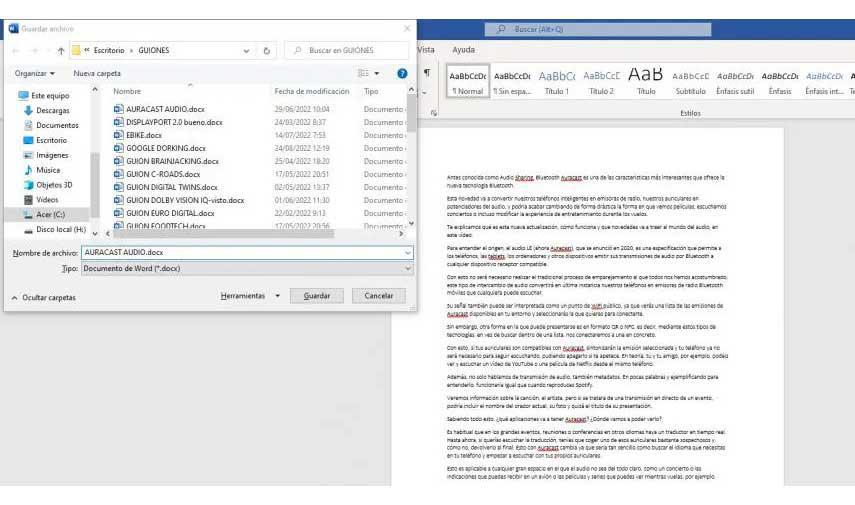Click the file list horizontal scrollbar
This screenshot has width=855, height=505.
[223, 233]
